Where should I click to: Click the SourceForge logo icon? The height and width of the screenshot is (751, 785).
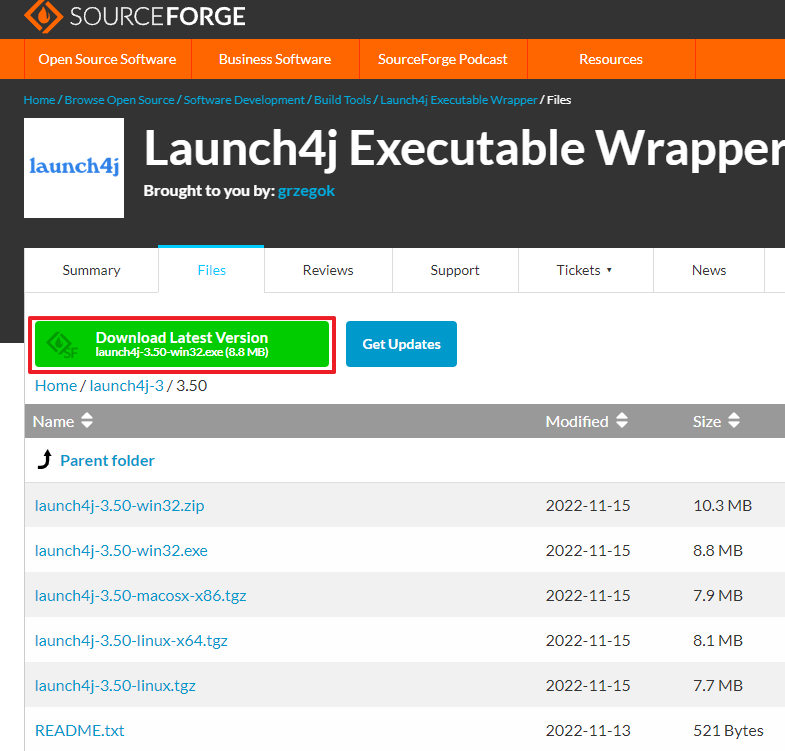tap(44, 17)
